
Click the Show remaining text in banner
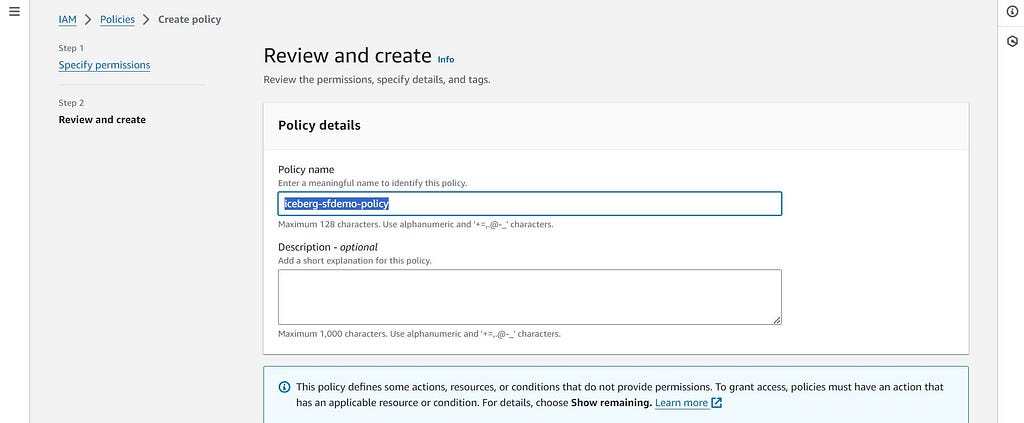pos(611,403)
